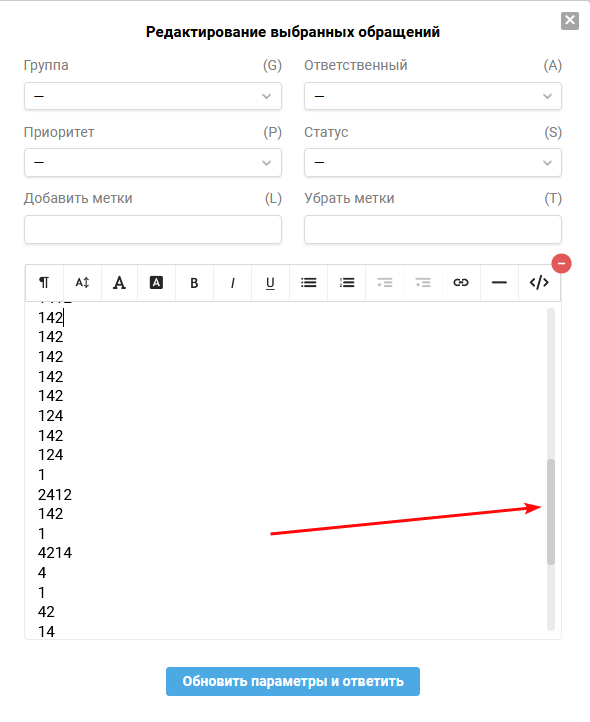Focus the Добавить метки field

[153, 229]
